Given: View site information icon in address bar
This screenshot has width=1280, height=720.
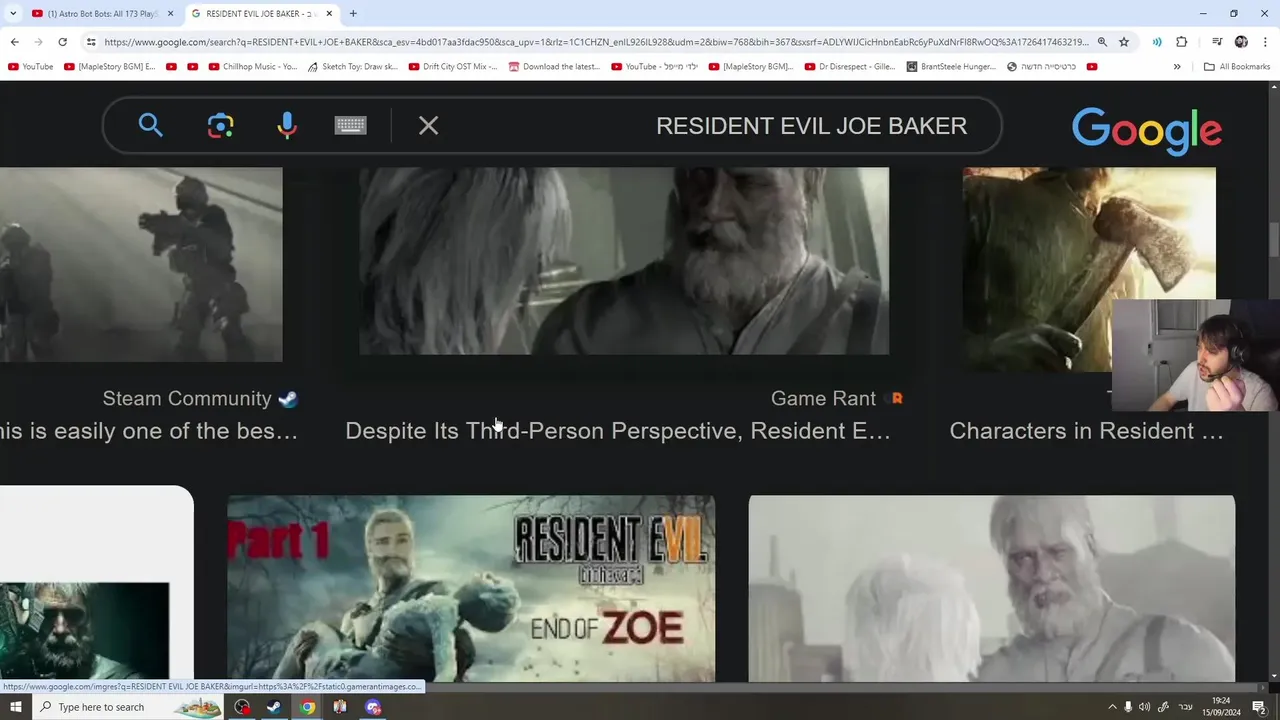Looking at the screenshot, I should (x=91, y=42).
